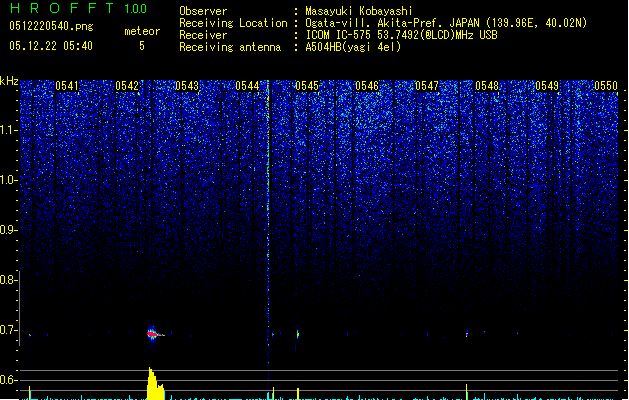Click the date stamp 05.12.22 05:40

pos(51,46)
